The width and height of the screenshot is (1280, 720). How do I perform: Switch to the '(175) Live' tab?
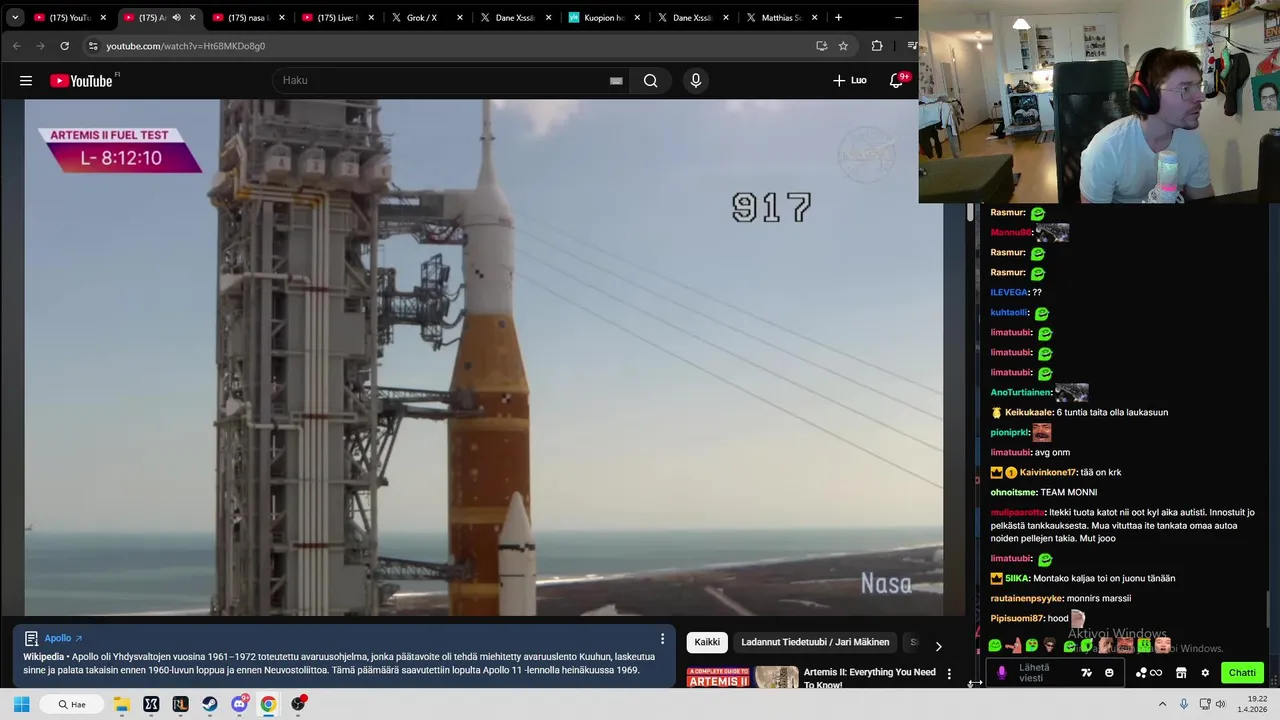point(338,17)
